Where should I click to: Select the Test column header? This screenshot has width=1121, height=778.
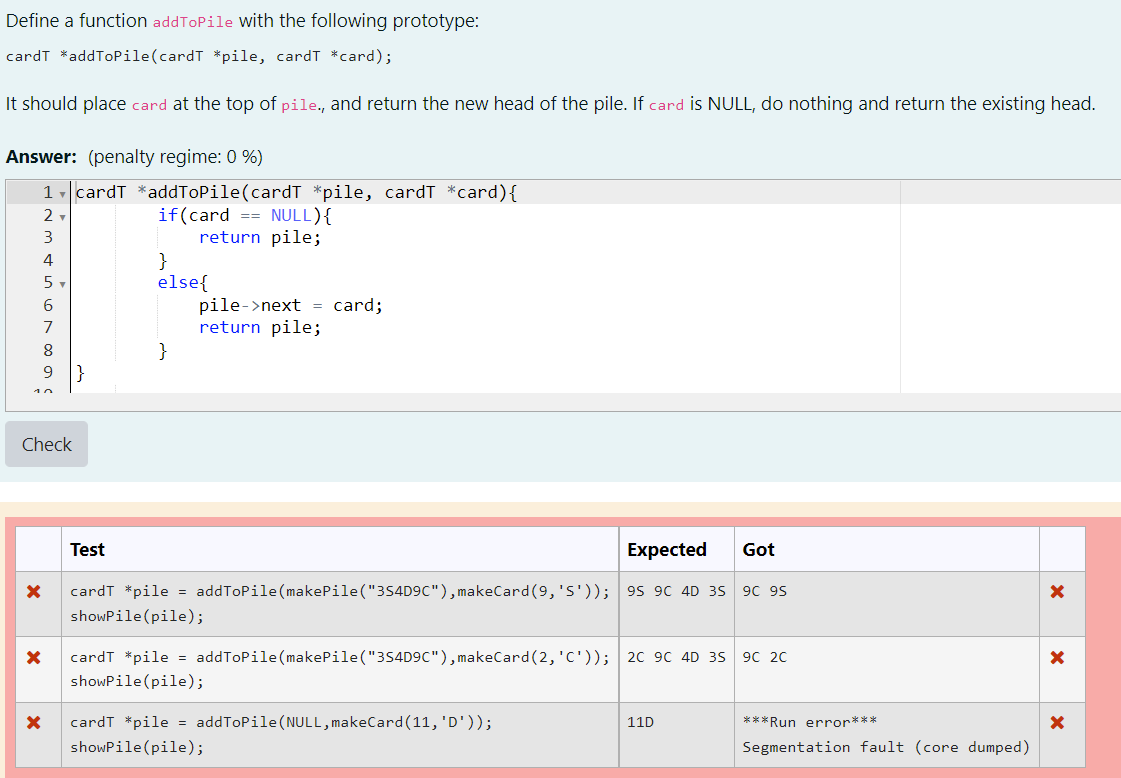86,549
